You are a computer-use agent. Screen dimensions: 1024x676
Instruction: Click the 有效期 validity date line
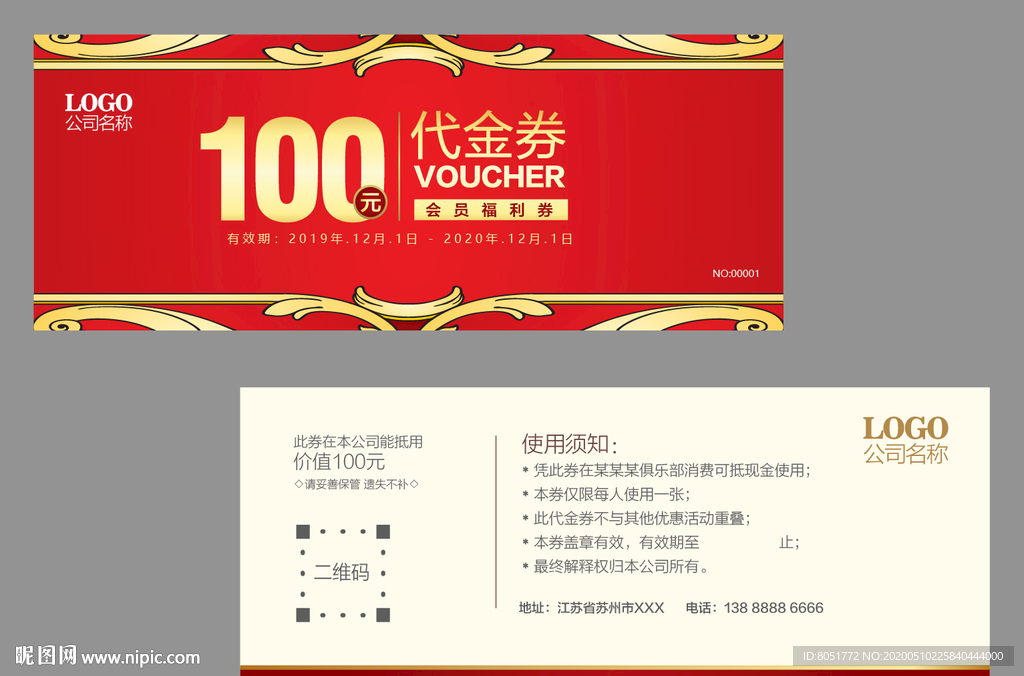click(400, 239)
